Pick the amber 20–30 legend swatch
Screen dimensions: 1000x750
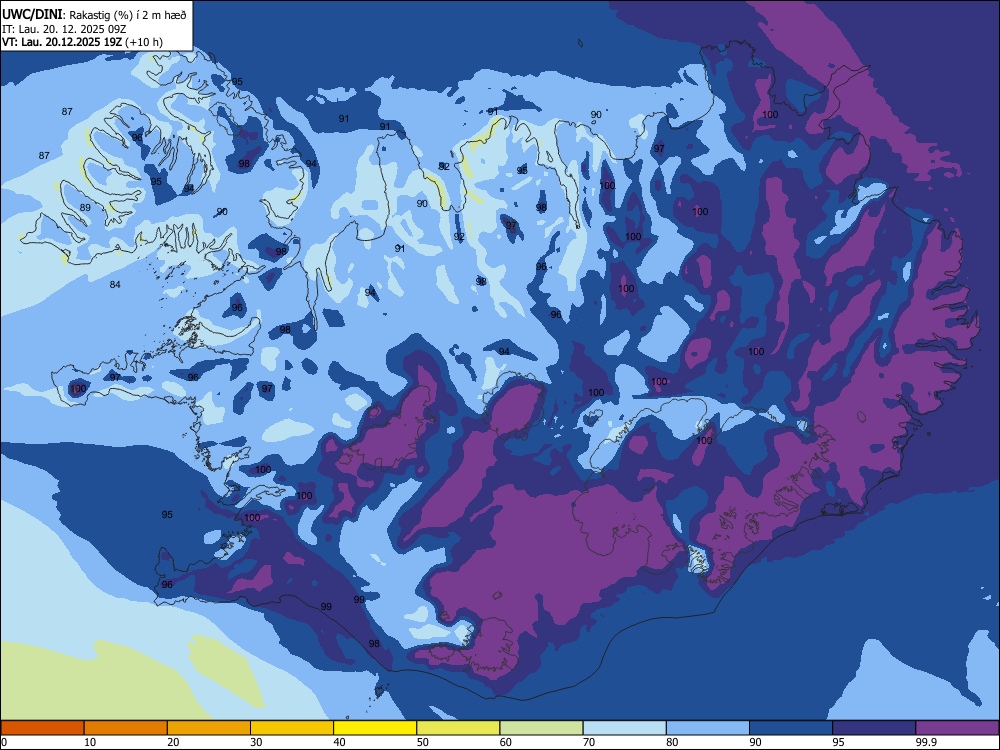(209, 728)
